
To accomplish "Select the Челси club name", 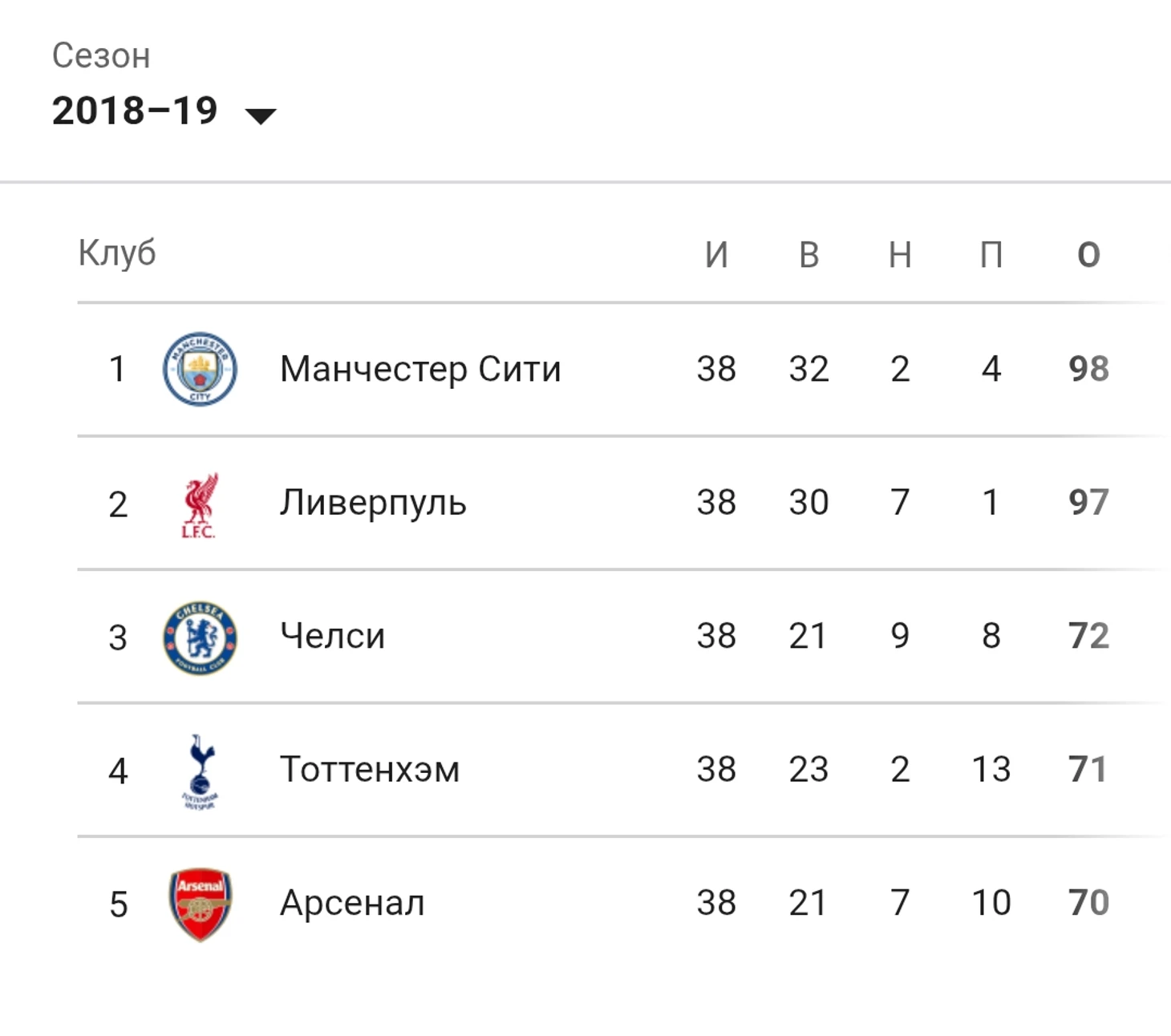I will click(x=333, y=636).
